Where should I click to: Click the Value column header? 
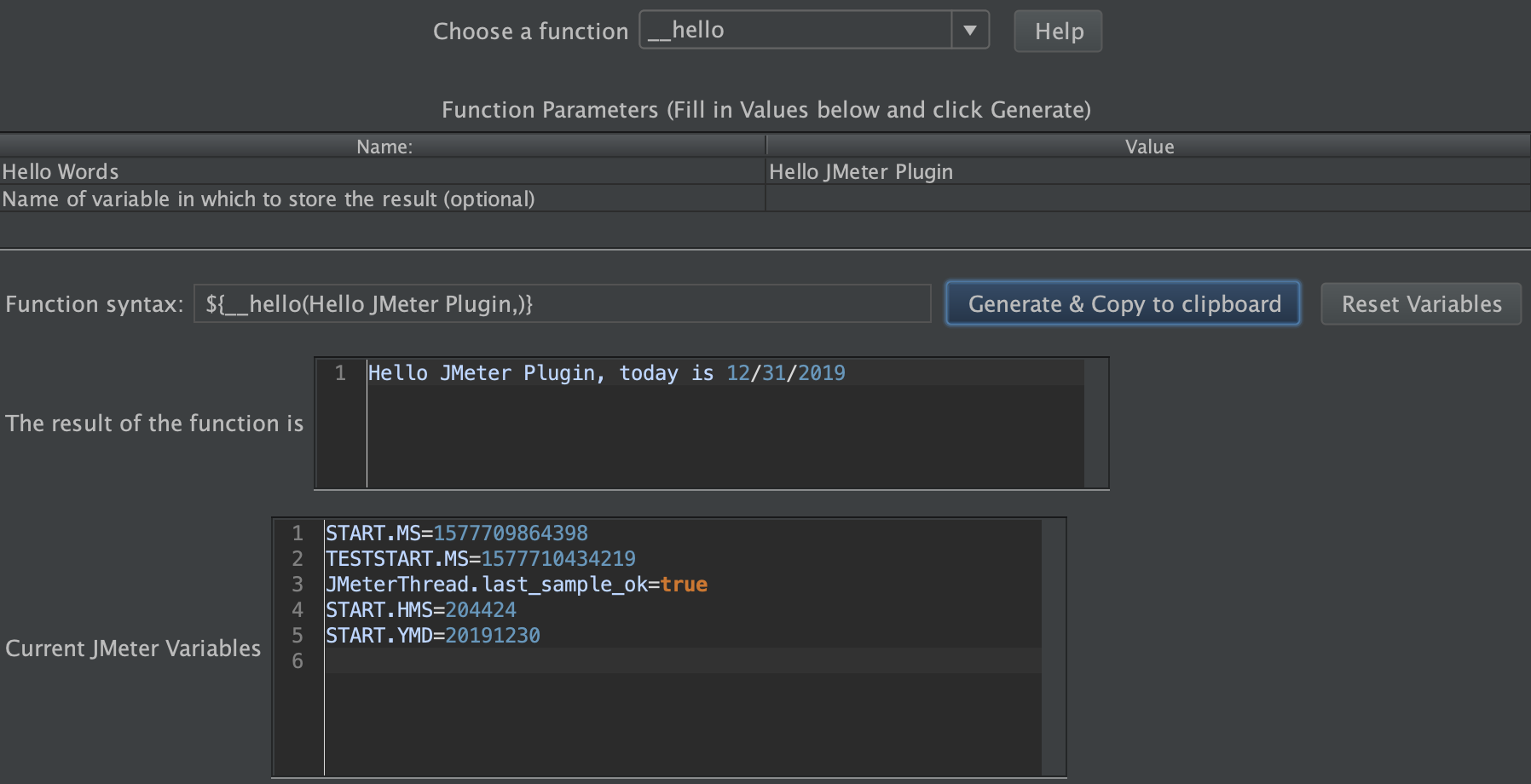pos(1149,147)
